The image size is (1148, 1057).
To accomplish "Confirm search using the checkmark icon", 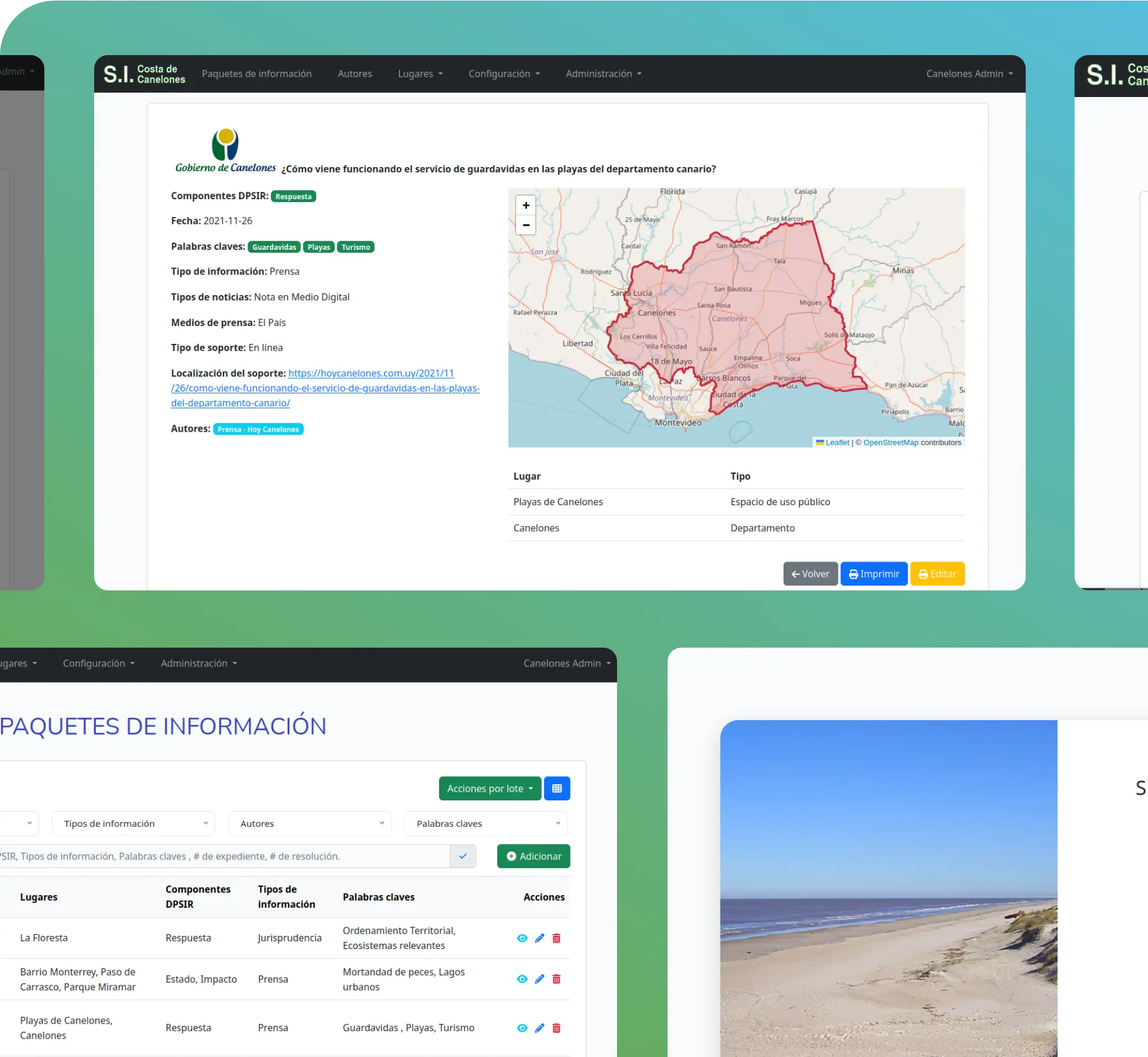I will tap(462, 856).
